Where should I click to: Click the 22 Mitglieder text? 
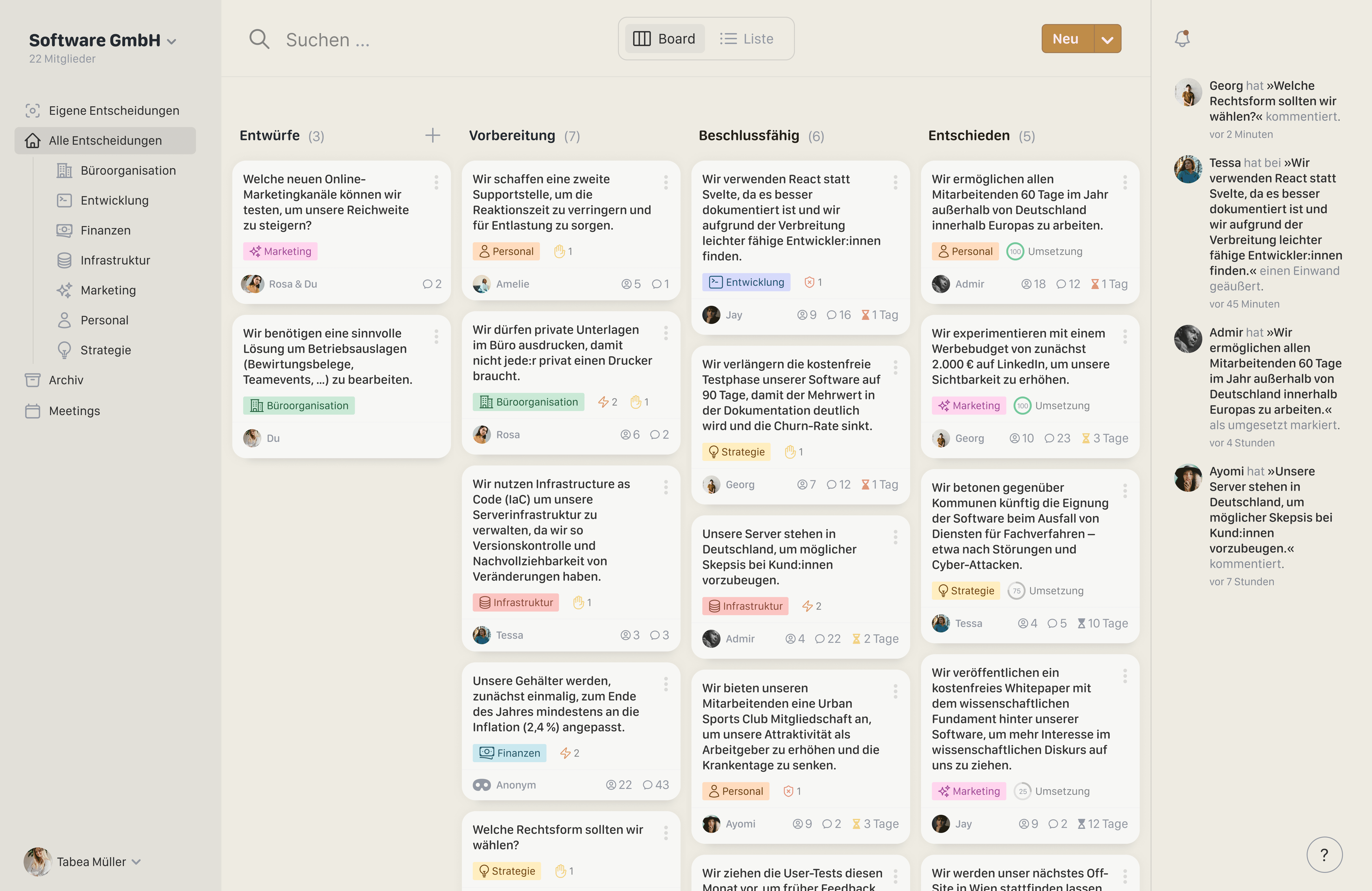tap(62, 59)
